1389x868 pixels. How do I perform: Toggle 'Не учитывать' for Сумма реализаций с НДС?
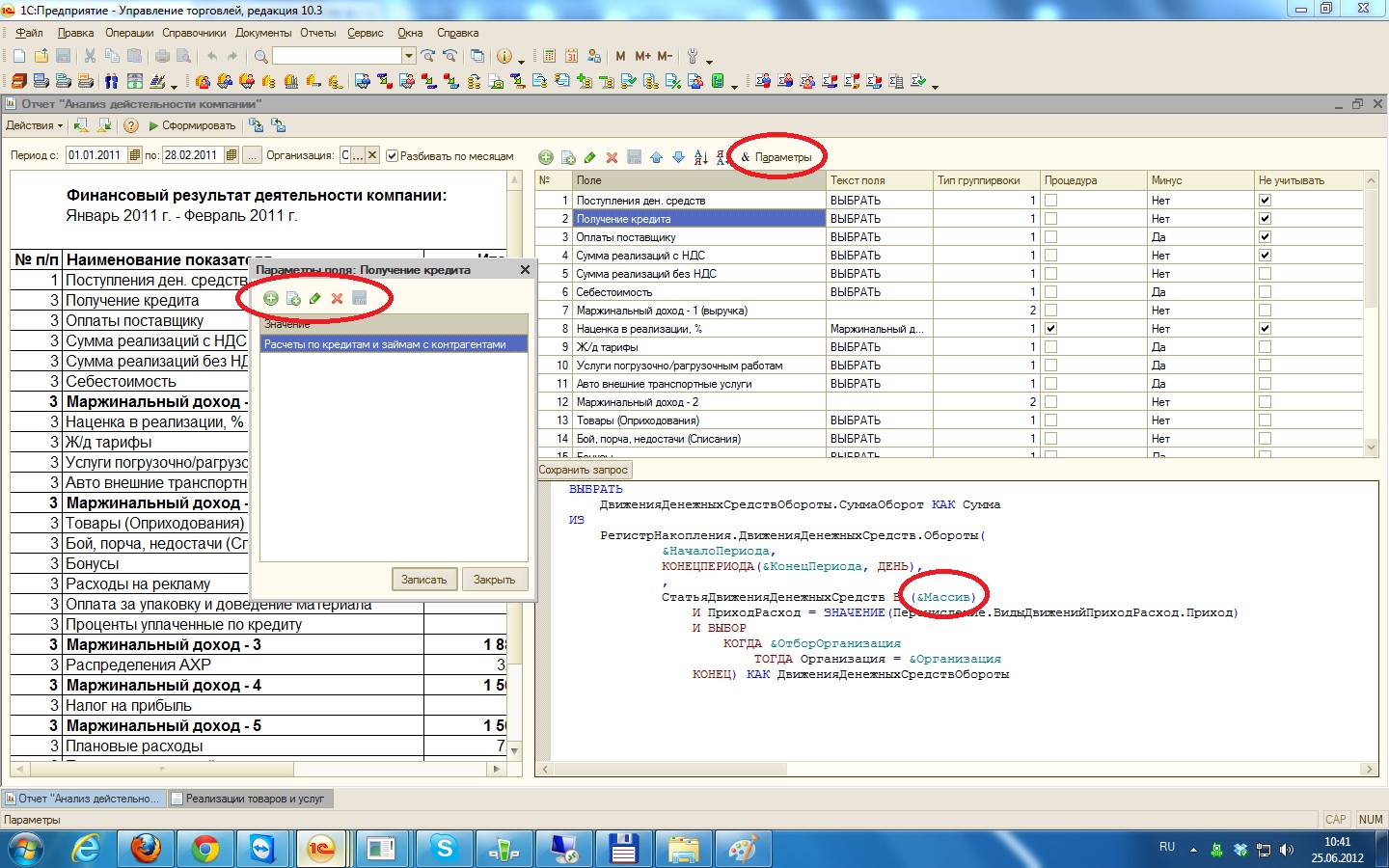tap(1265, 256)
